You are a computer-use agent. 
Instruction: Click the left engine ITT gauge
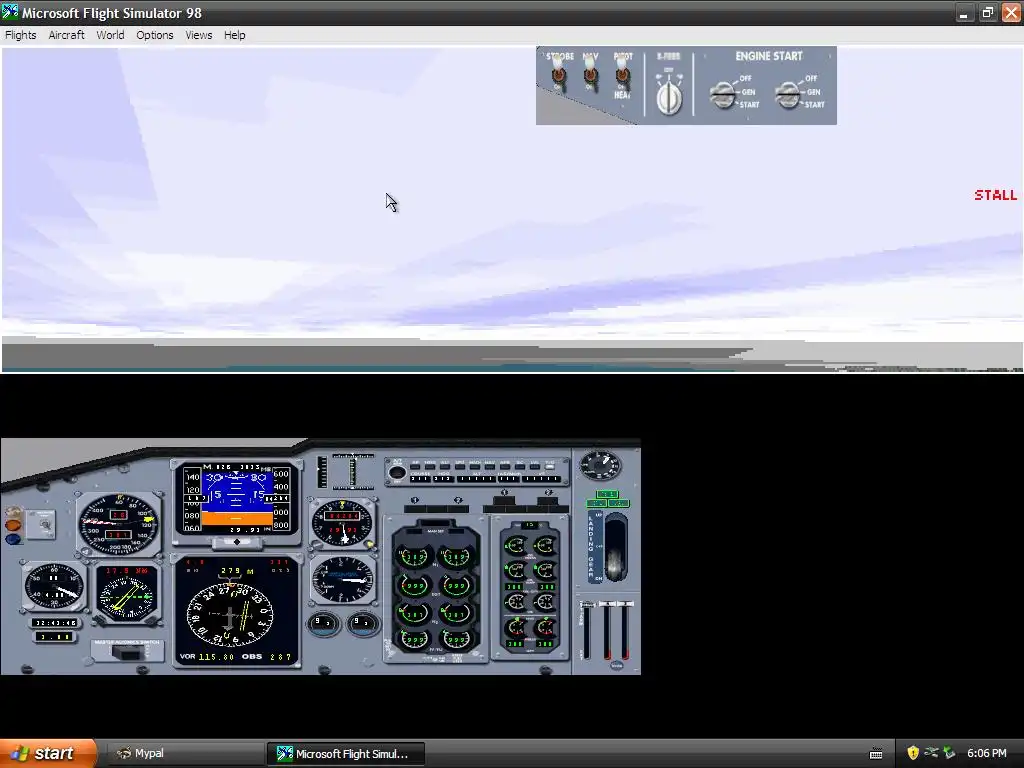tap(414, 584)
